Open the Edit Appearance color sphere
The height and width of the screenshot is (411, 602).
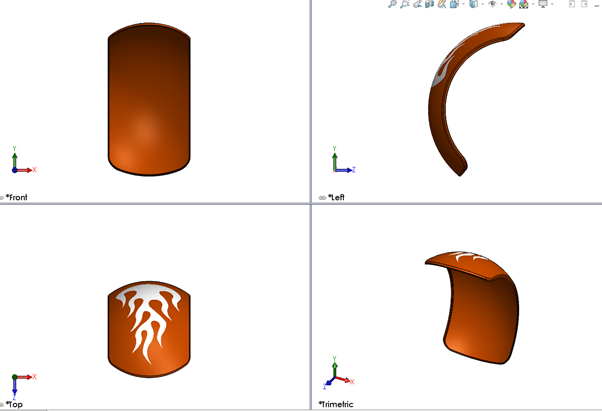pyautogui.click(x=510, y=4)
